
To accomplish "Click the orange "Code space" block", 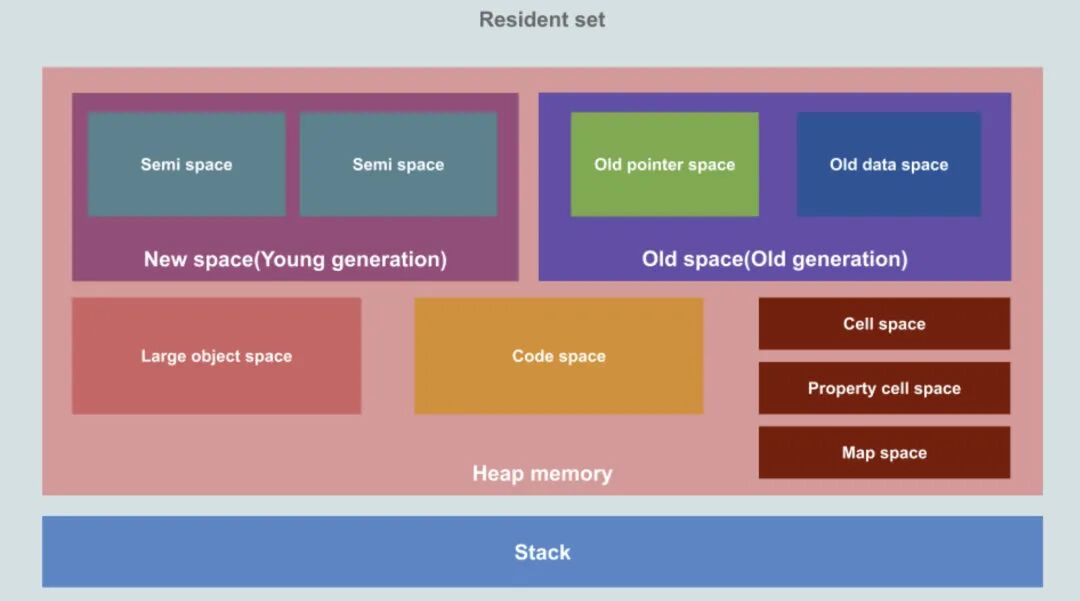I will (x=559, y=356).
